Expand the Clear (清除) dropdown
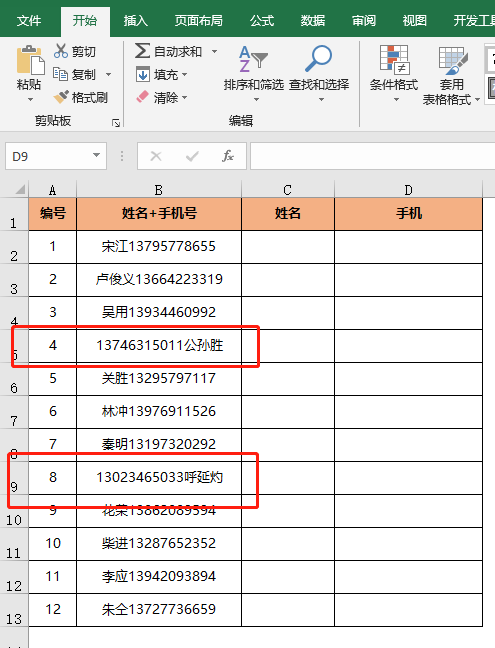The width and height of the screenshot is (495, 648). coord(184,98)
